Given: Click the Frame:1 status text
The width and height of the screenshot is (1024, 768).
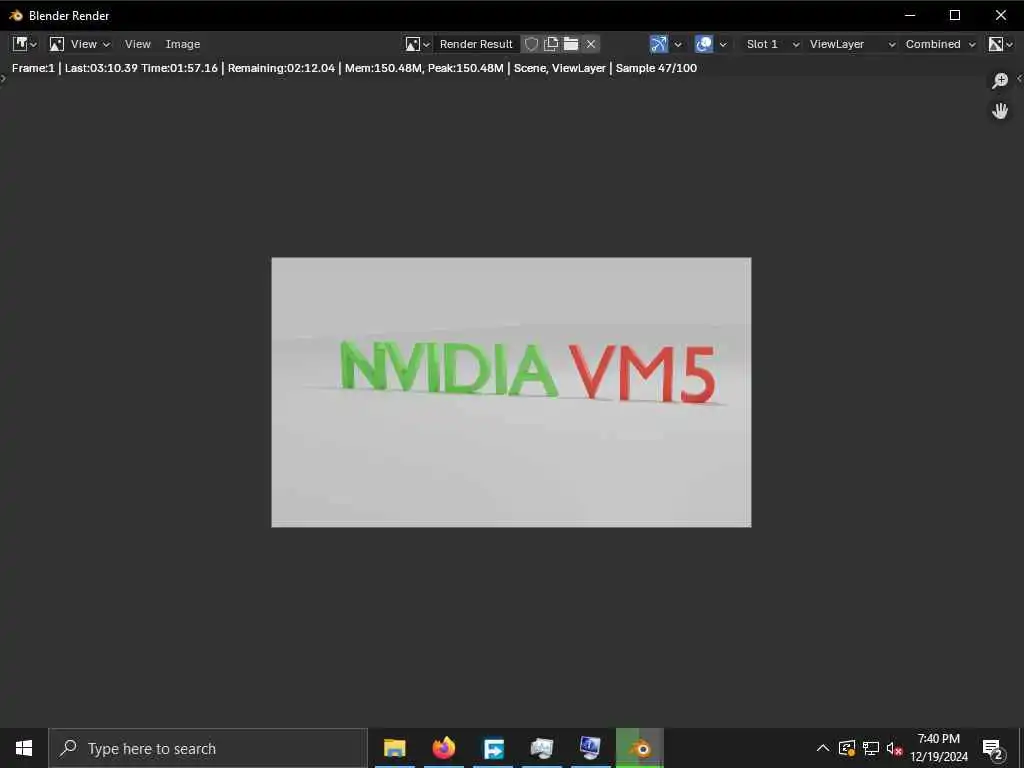Looking at the screenshot, I should (33, 68).
